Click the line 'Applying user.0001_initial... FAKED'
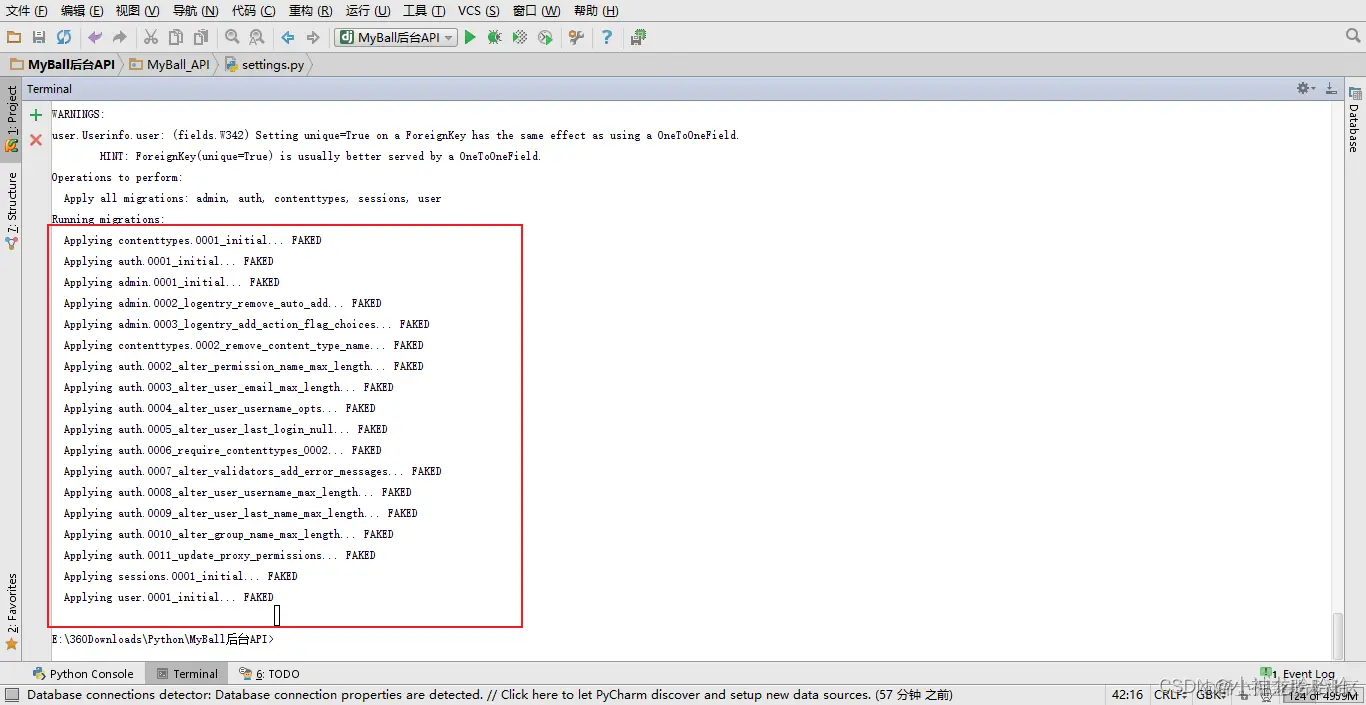The width and height of the screenshot is (1366, 705). tap(168, 597)
